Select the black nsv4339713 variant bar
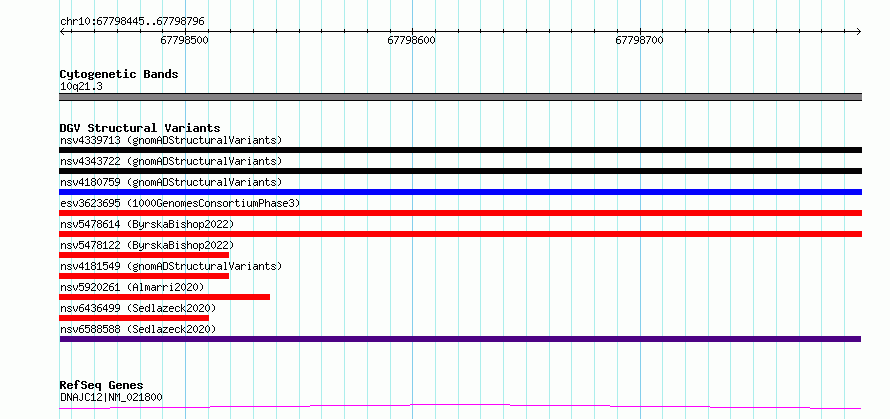The image size is (890, 419). [x=460, y=150]
